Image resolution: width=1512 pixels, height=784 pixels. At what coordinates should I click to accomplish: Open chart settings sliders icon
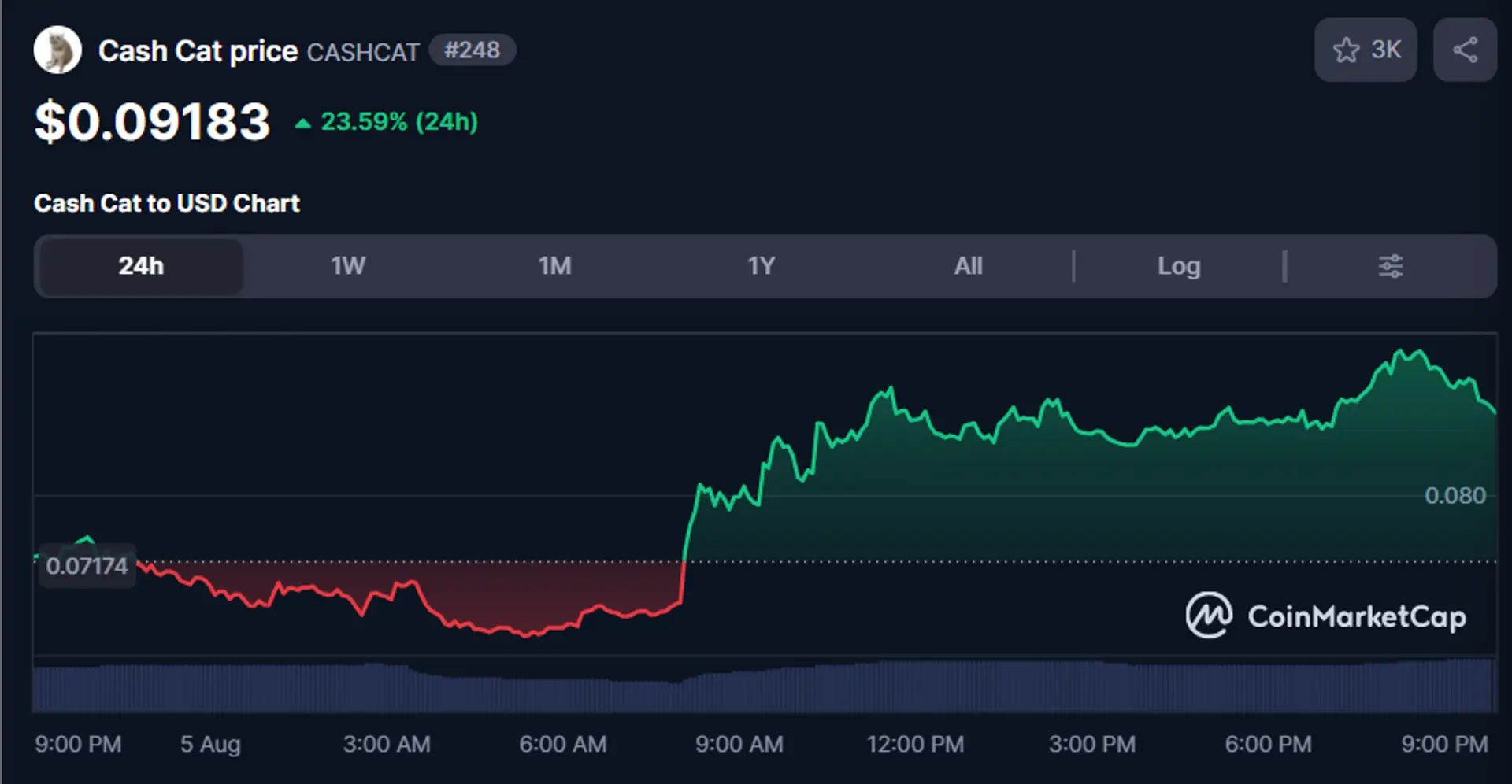coord(1391,266)
